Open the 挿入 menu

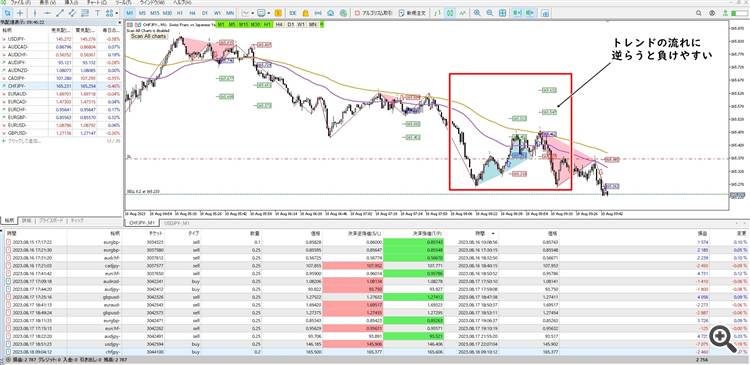click(x=71, y=3)
